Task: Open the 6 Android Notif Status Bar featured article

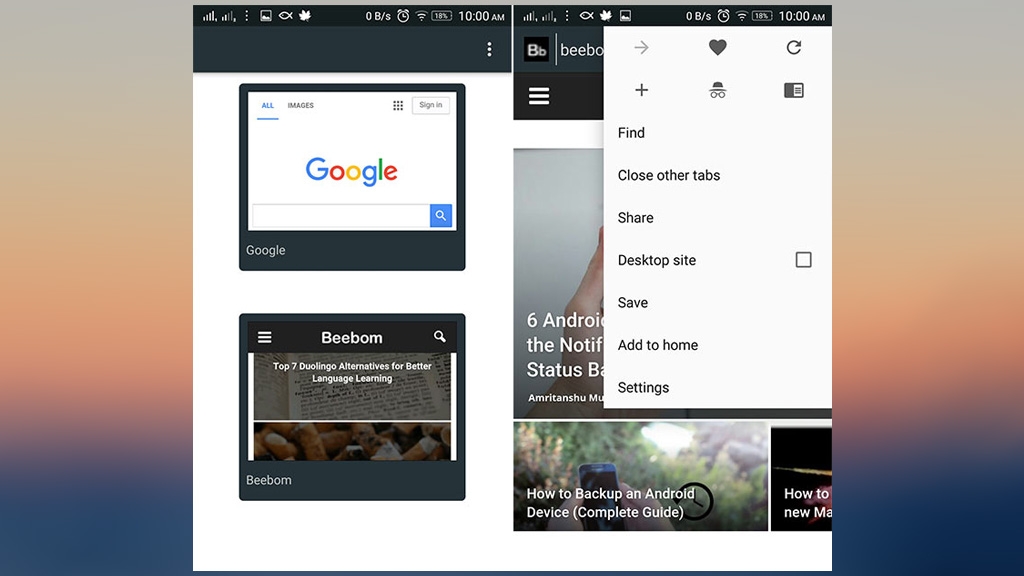Action: click(x=558, y=283)
